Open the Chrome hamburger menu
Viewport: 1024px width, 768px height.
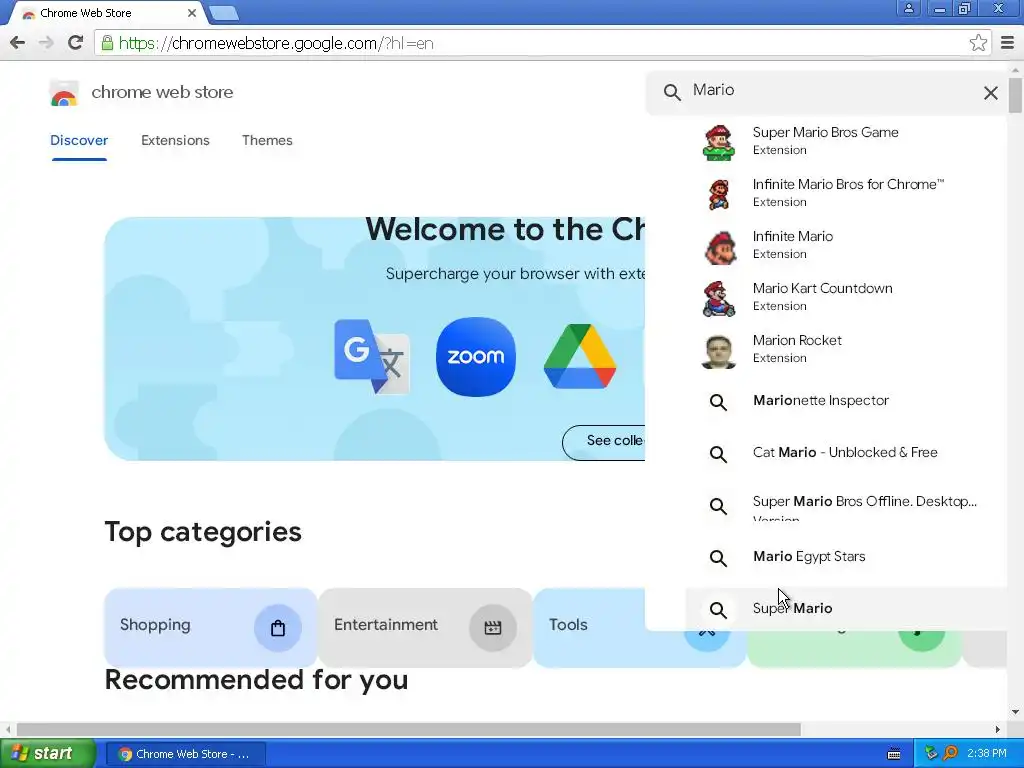click(1007, 43)
